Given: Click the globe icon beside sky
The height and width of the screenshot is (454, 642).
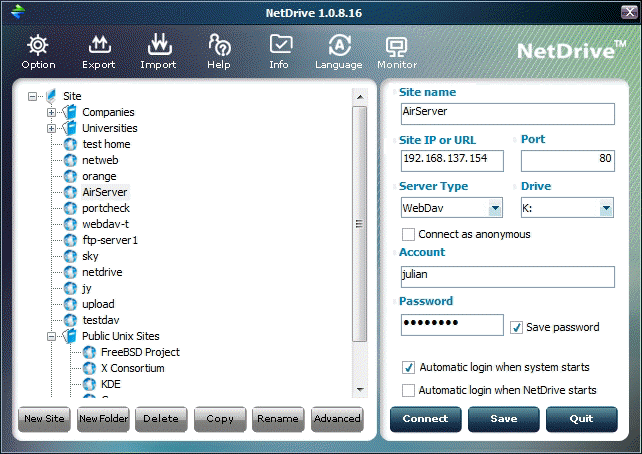Looking at the screenshot, I should click(x=70, y=256).
